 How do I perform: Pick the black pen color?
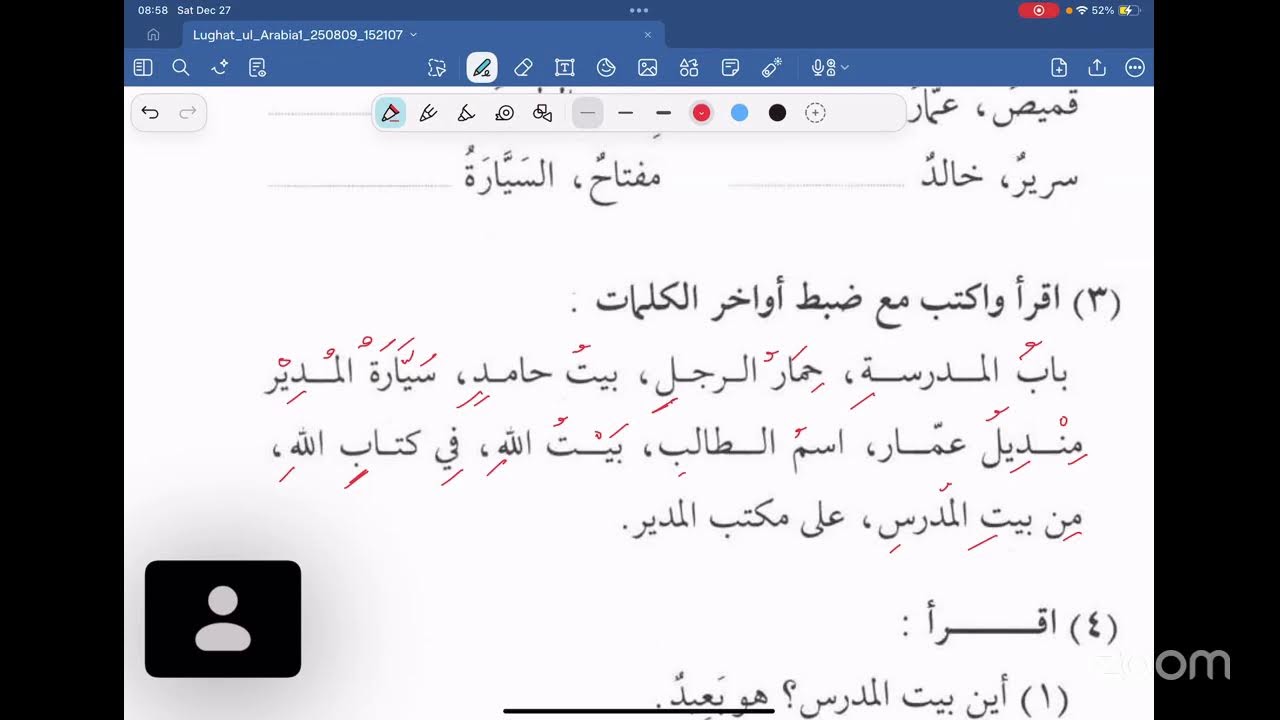tap(777, 113)
